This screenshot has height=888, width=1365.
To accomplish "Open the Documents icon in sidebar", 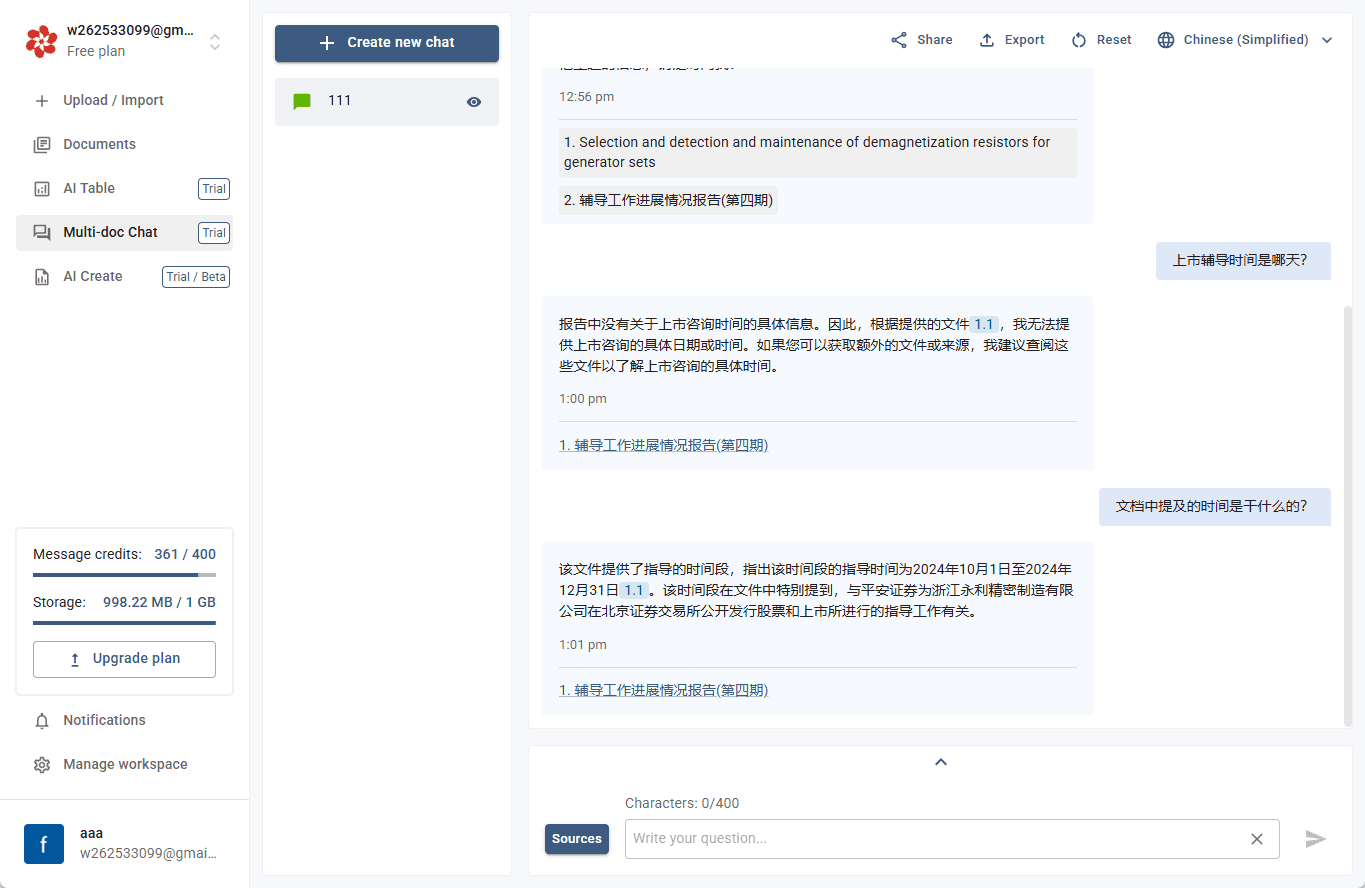I will click(42, 145).
